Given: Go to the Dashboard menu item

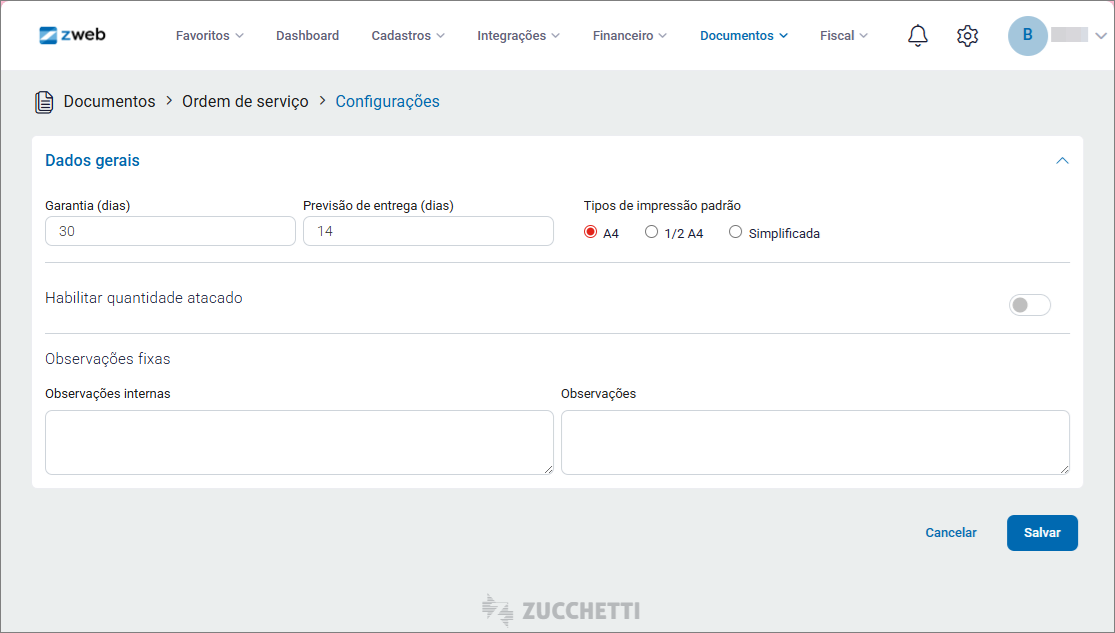Looking at the screenshot, I should coord(307,36).
